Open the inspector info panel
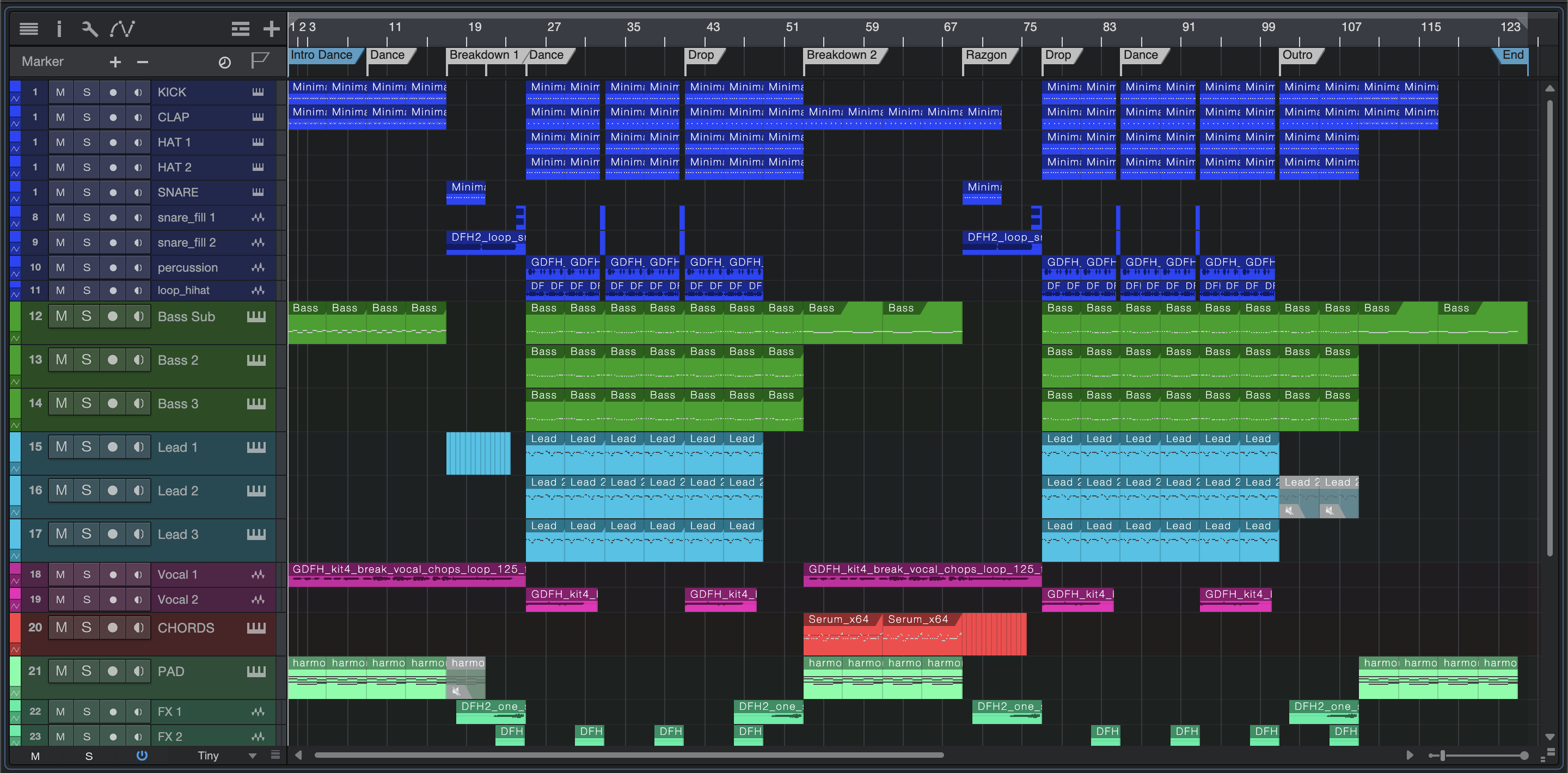The width and height of the screenshot is (1568, 773). (x=59, y=28)
